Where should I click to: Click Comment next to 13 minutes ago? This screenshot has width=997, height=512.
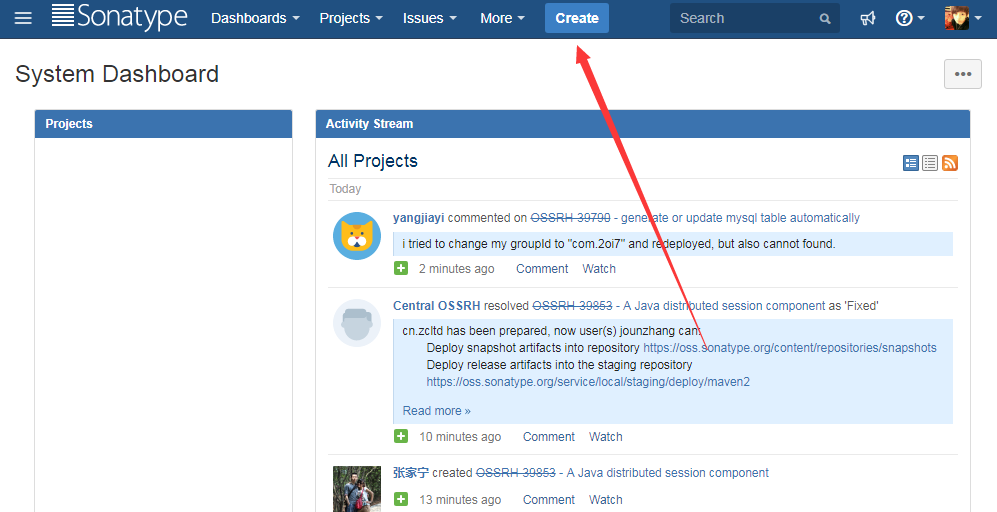click(549, 500)
